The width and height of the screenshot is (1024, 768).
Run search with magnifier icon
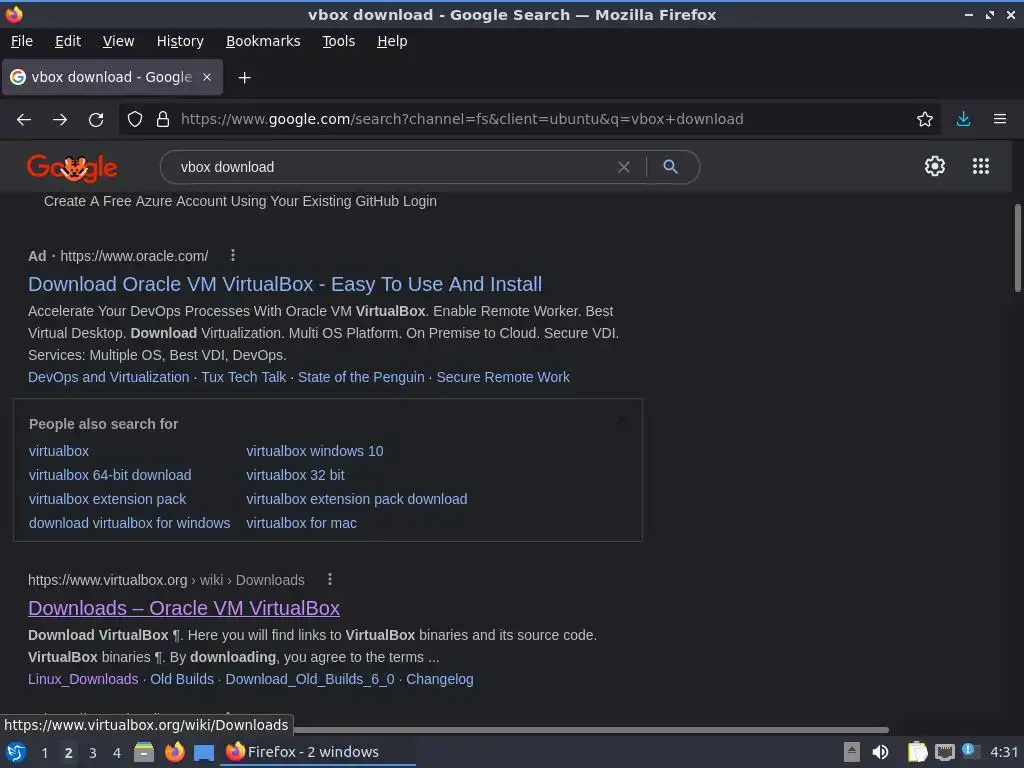pyautogui.click(x=670, y=167)
